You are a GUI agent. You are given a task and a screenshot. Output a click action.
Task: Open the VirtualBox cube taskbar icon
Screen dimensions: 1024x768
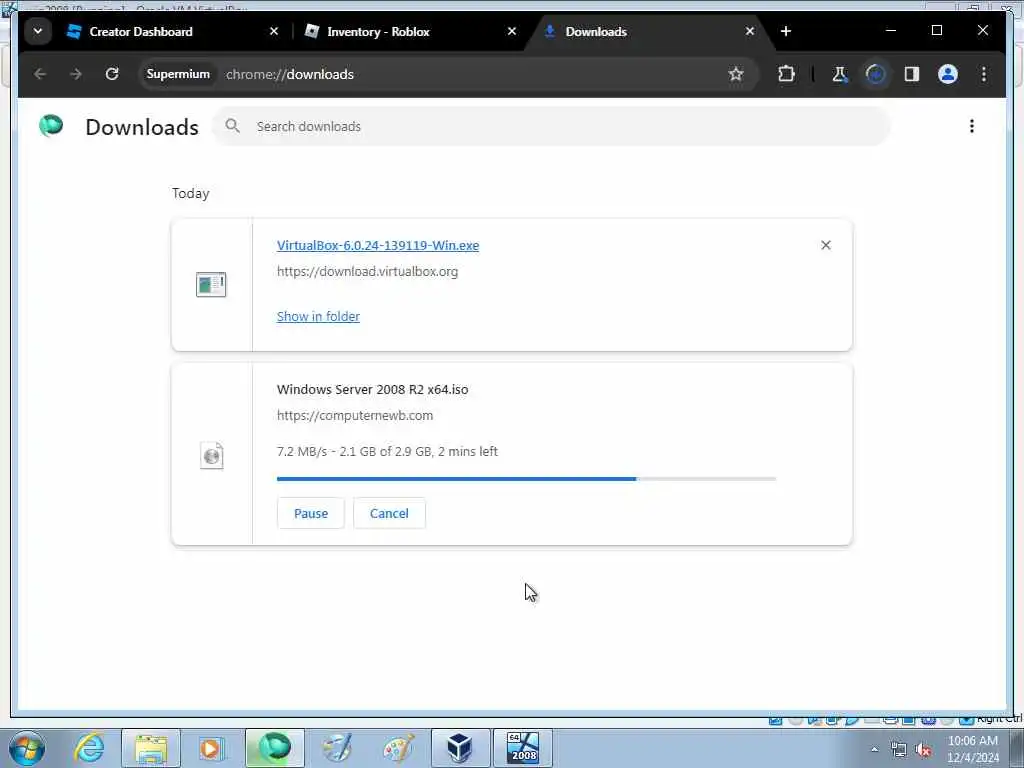coord(460,748)
